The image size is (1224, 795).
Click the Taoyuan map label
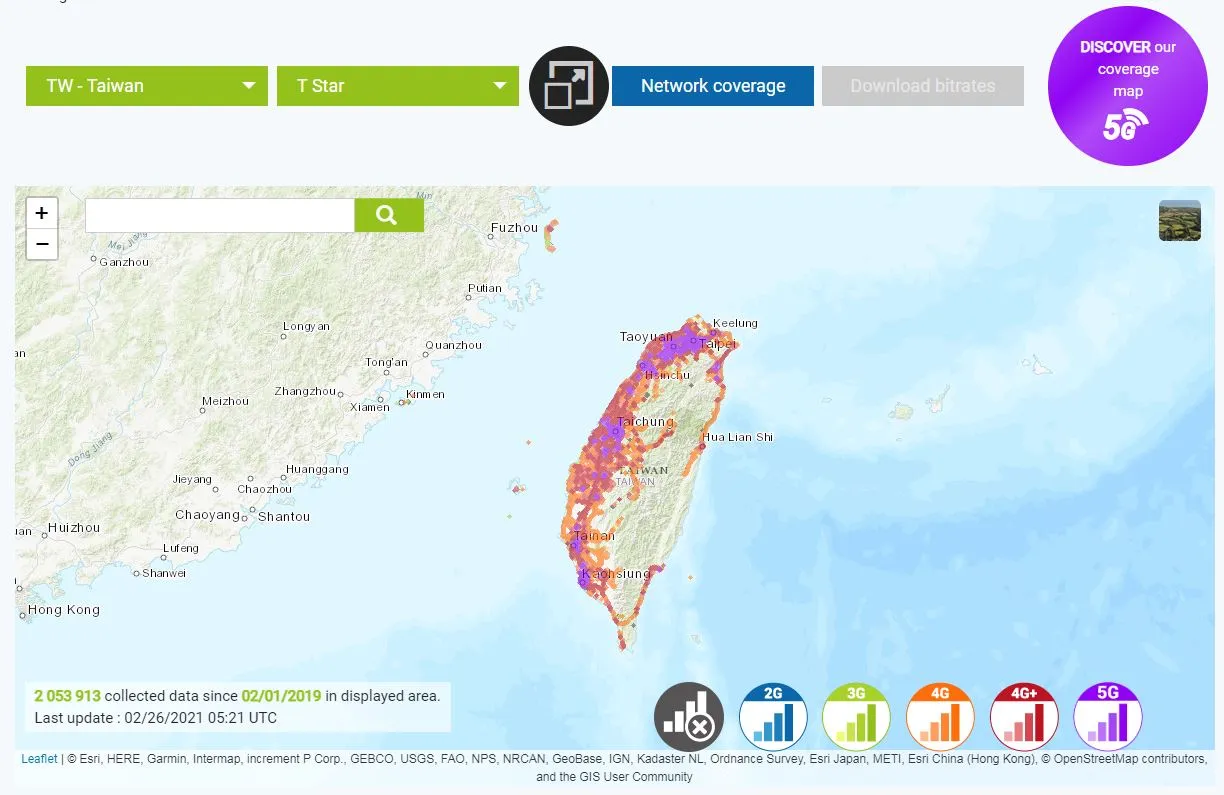(647, 337)
